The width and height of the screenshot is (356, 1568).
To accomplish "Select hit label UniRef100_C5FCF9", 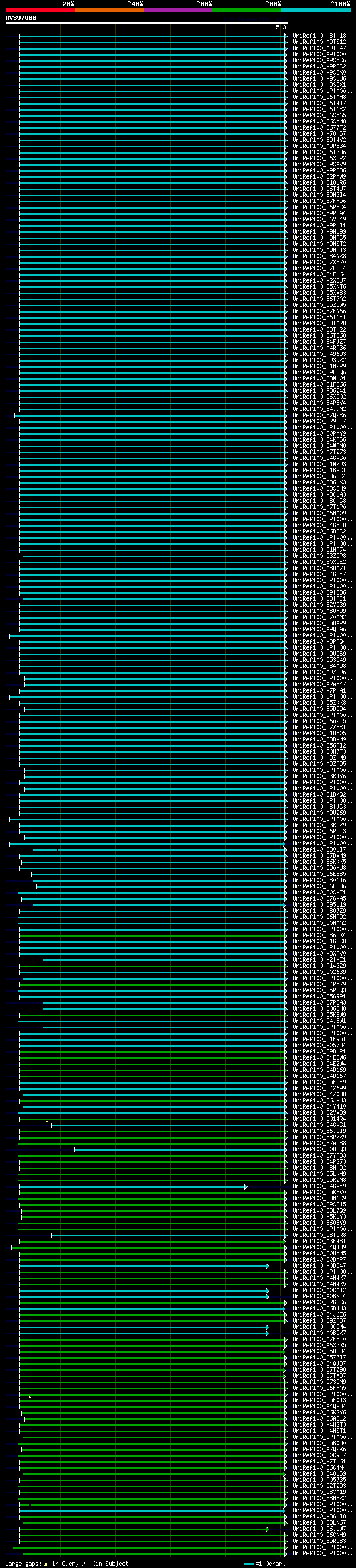I will pyautogui.click(x=319, y=1082).
